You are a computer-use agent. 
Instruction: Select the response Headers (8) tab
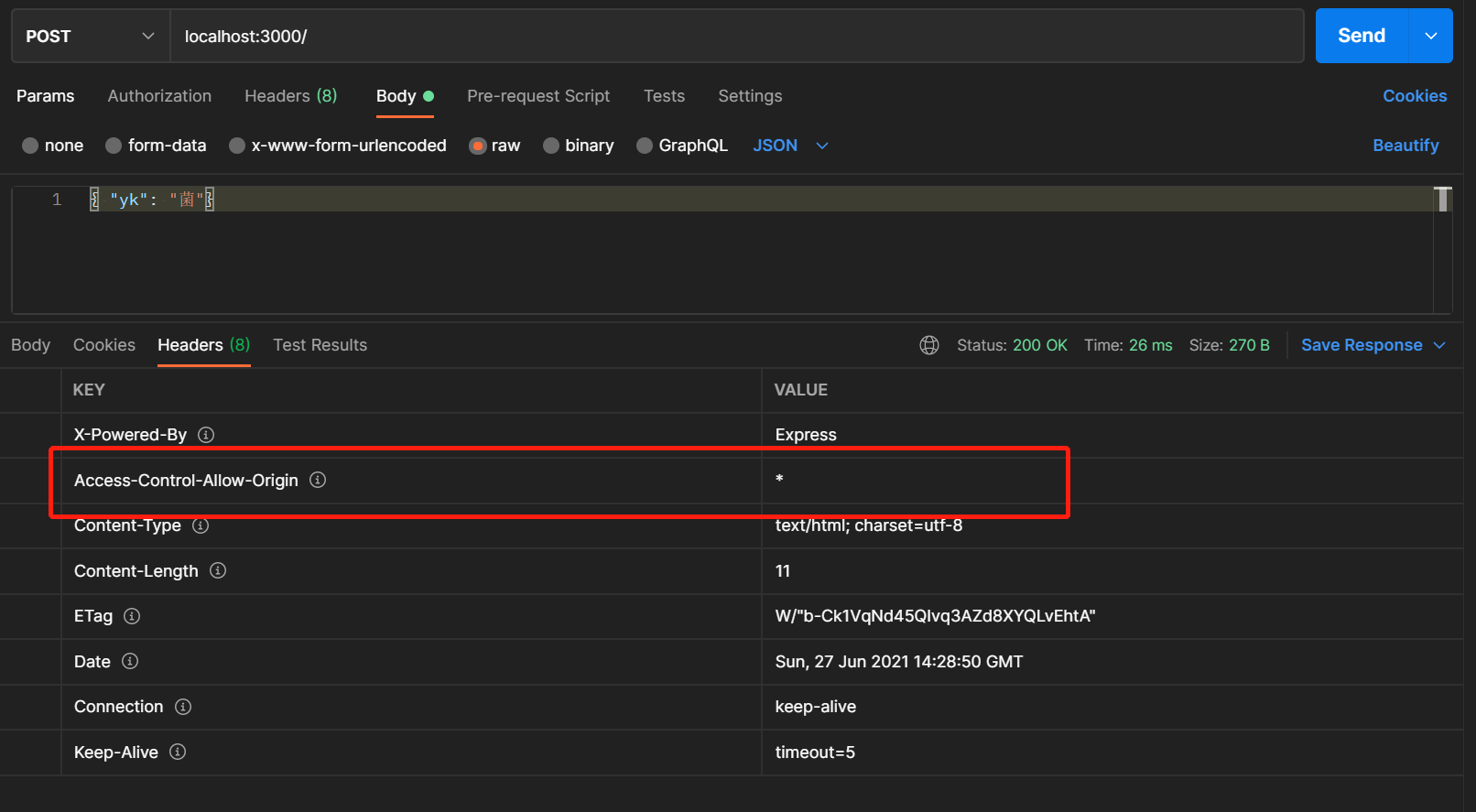coord(203,345)
